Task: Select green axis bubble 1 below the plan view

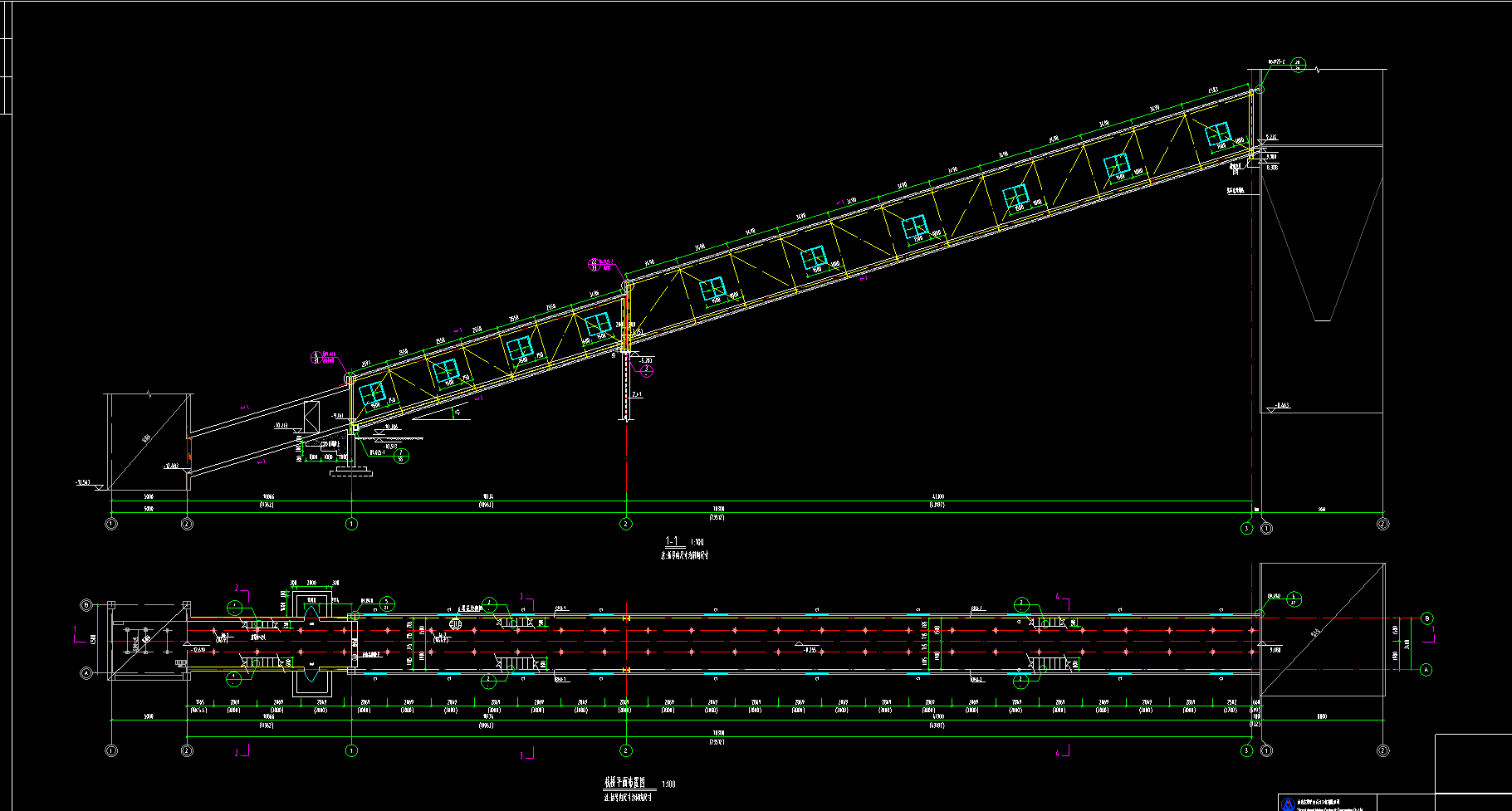Action: (351, 750)
